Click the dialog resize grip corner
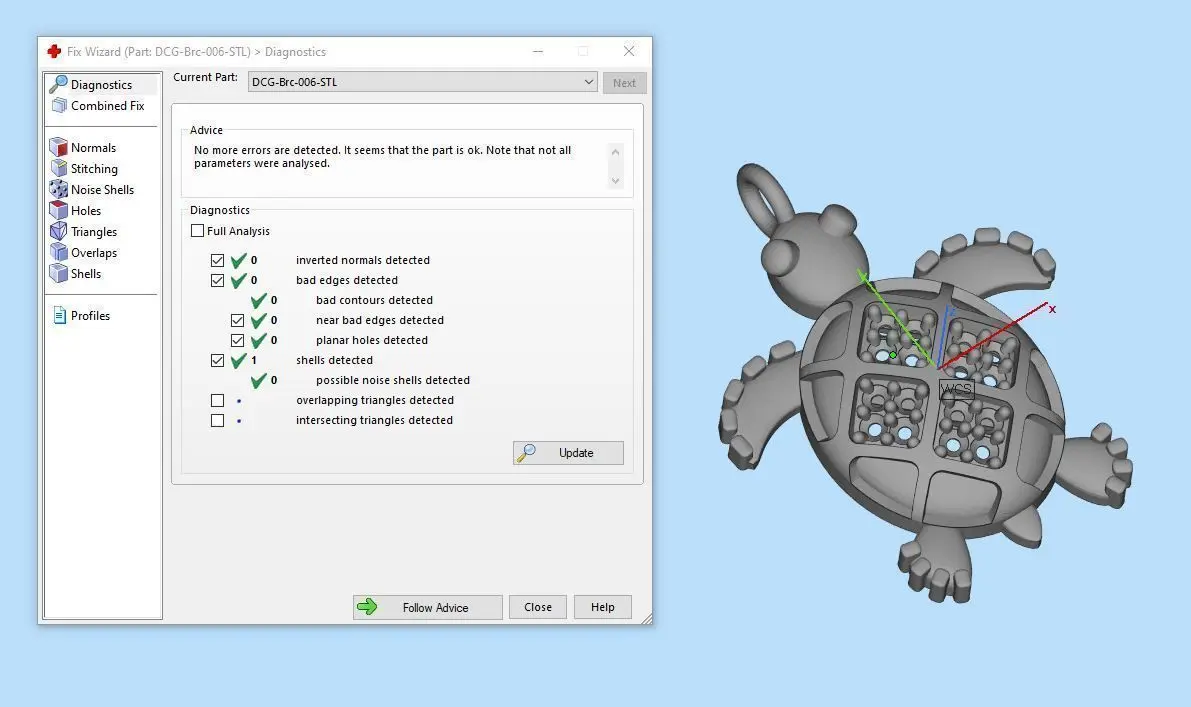The width and height of the screenshot is (1191, 707). (646, 619)
